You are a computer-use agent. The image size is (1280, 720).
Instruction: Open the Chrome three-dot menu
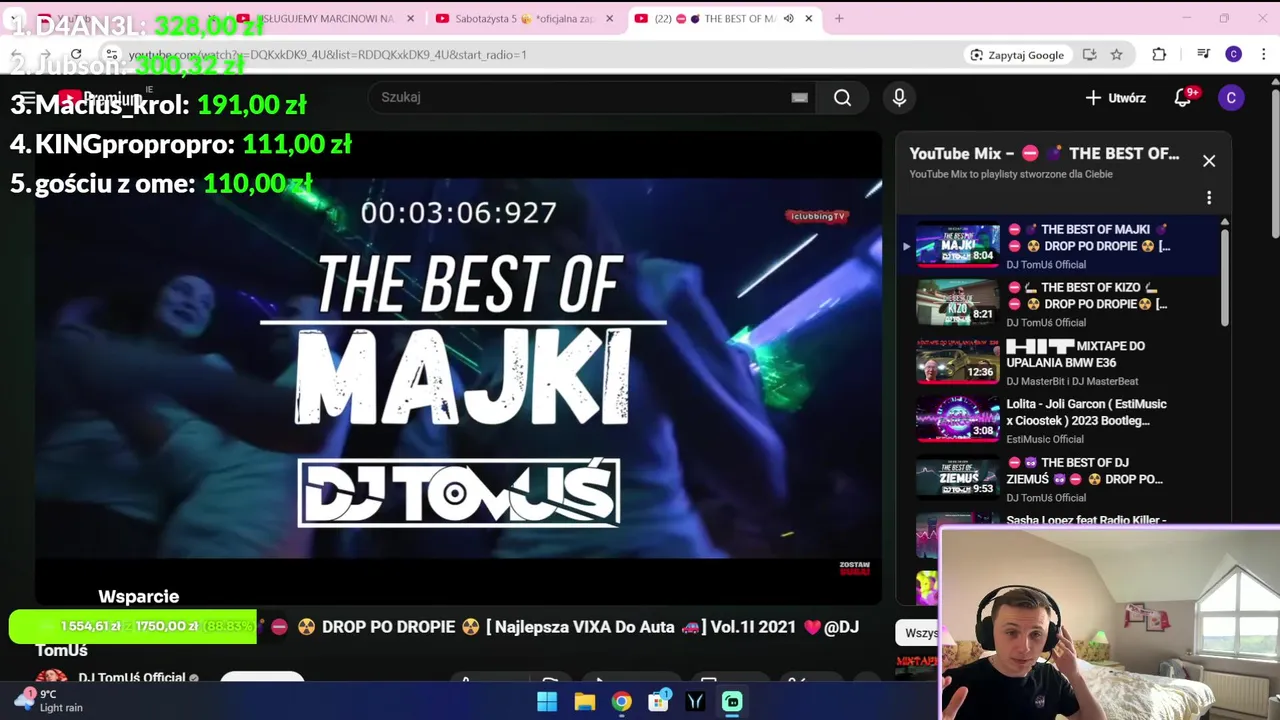coord(1264,55)
